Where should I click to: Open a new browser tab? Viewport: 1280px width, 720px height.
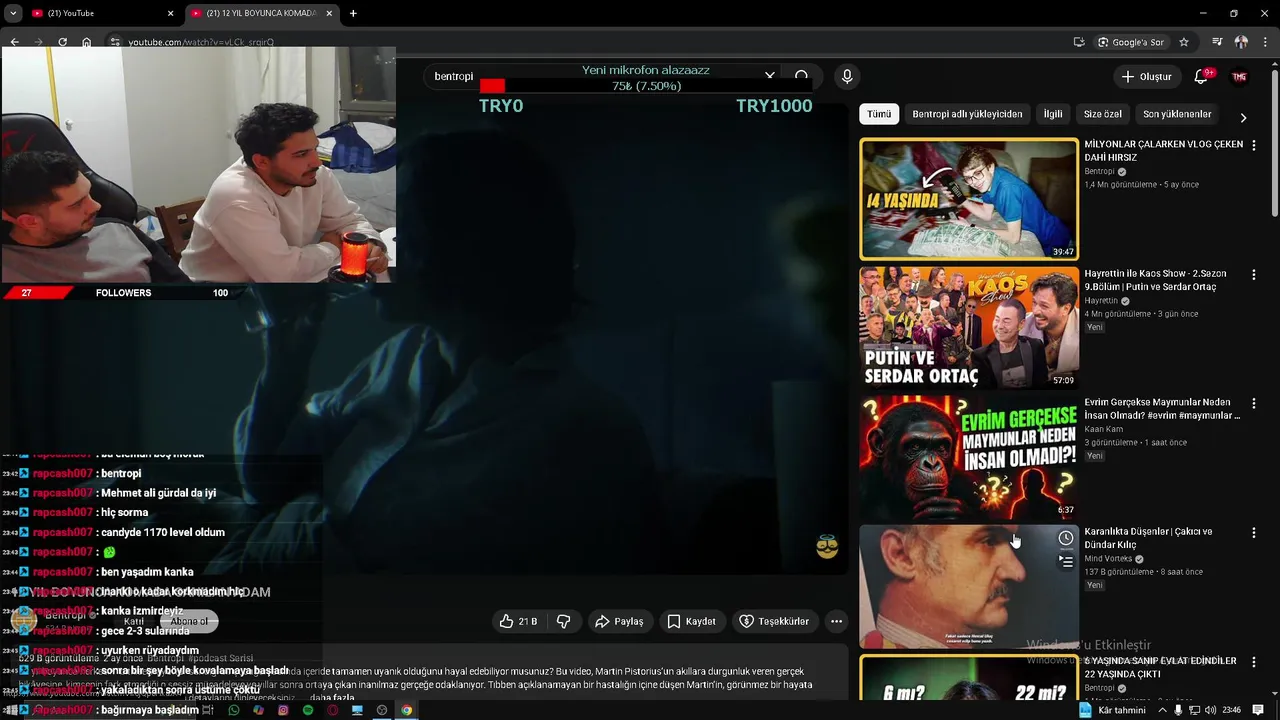point(353,13)
